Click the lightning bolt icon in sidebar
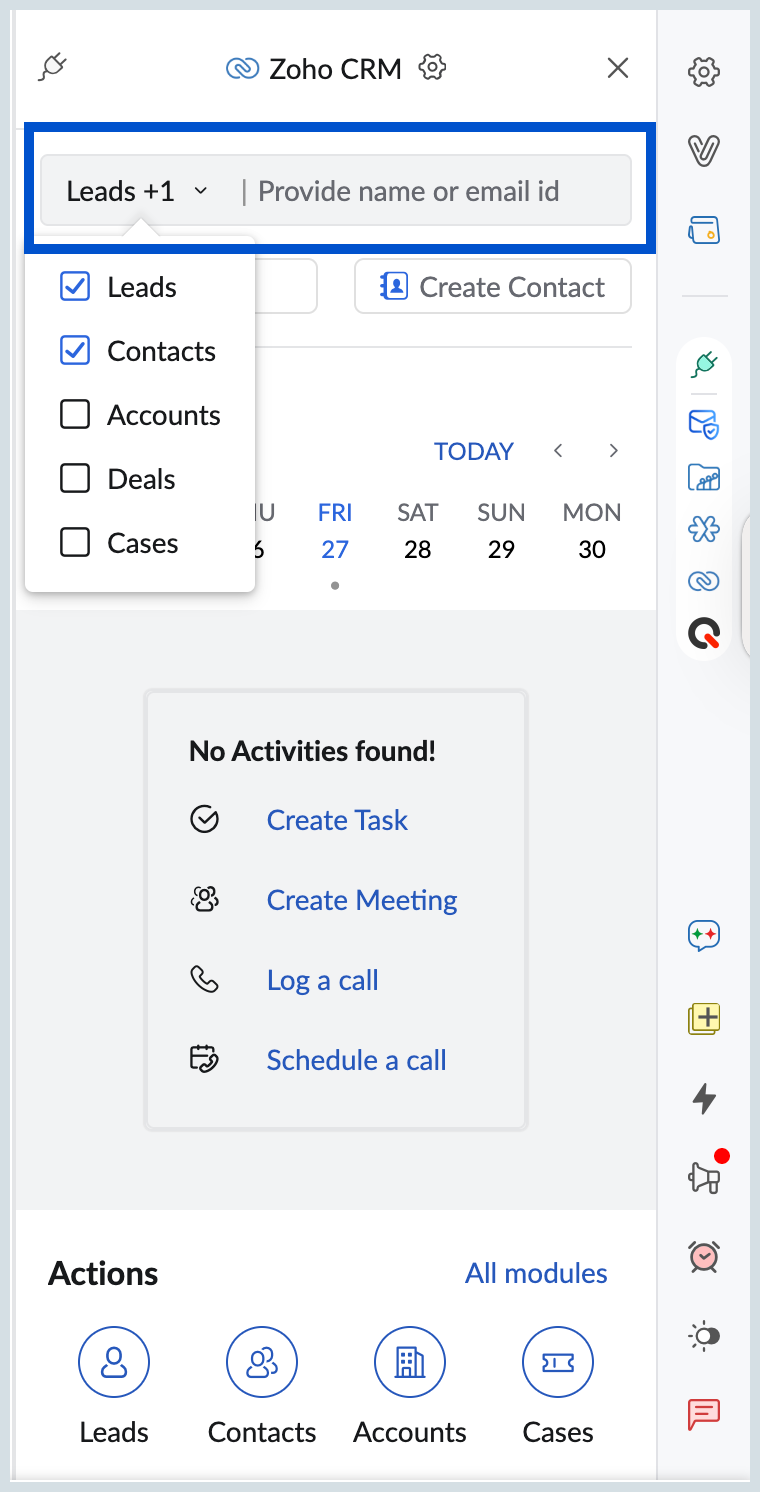This screenshot has width=760, height=1492. (x=705, y=1098)
